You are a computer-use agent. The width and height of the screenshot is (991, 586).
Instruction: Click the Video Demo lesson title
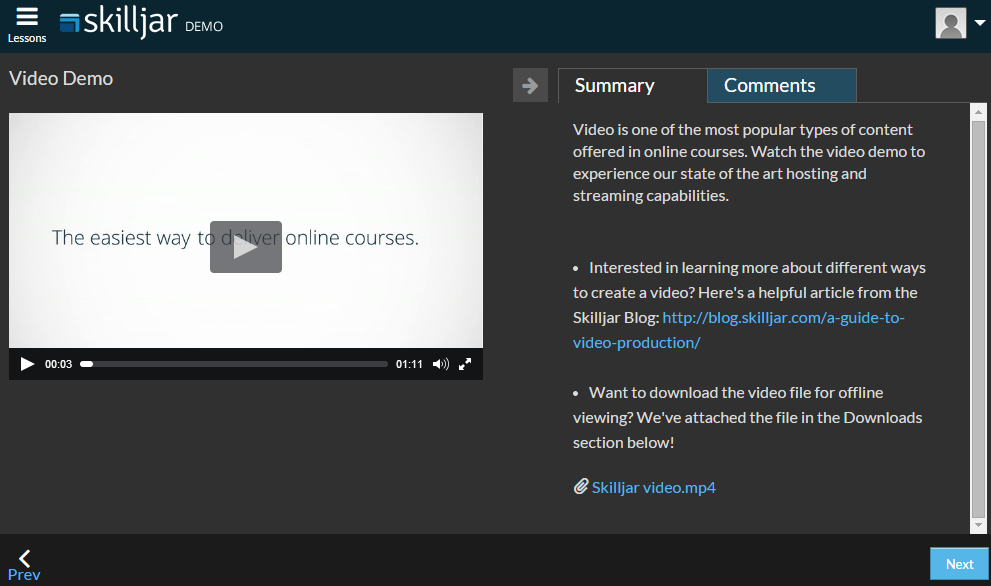click(61, 79)
